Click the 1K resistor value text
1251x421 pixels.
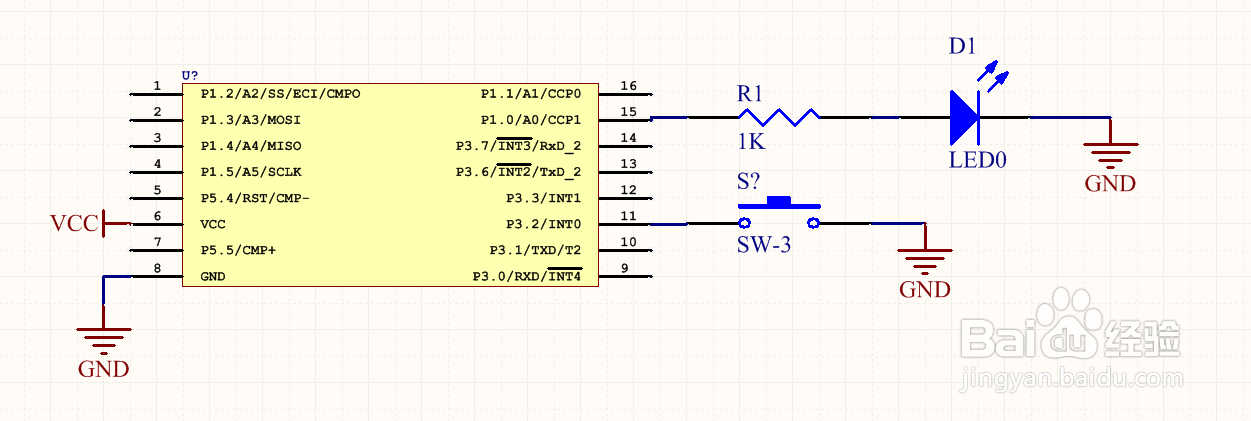750,142
